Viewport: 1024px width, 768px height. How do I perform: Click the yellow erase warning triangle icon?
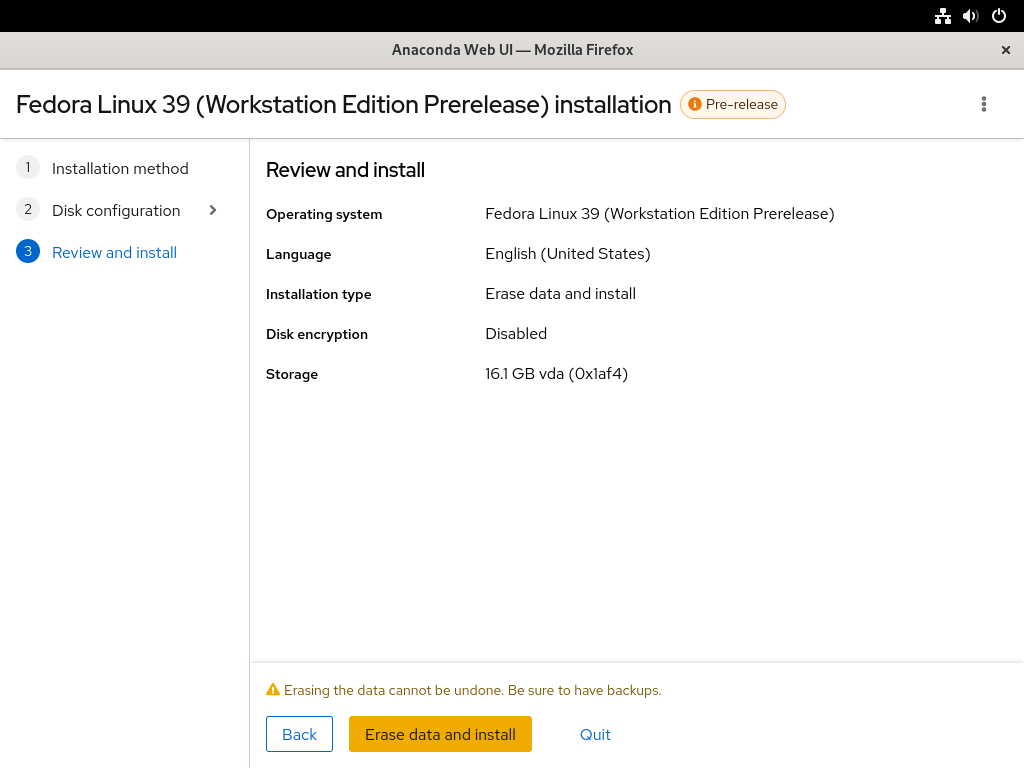click(x=273, y=690)
